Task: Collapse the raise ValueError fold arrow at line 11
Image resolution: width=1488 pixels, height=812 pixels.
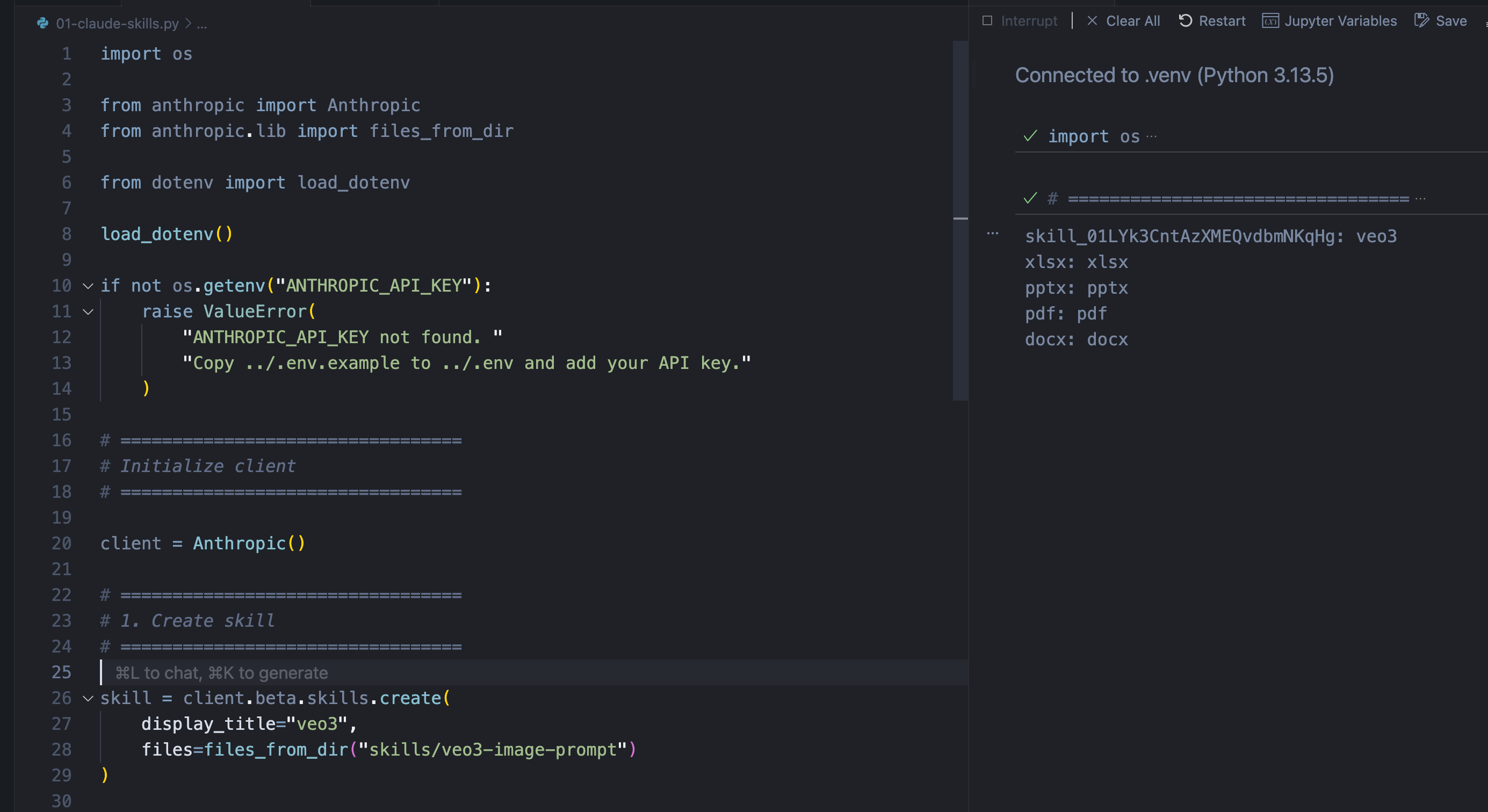Action: pos(88,312)
